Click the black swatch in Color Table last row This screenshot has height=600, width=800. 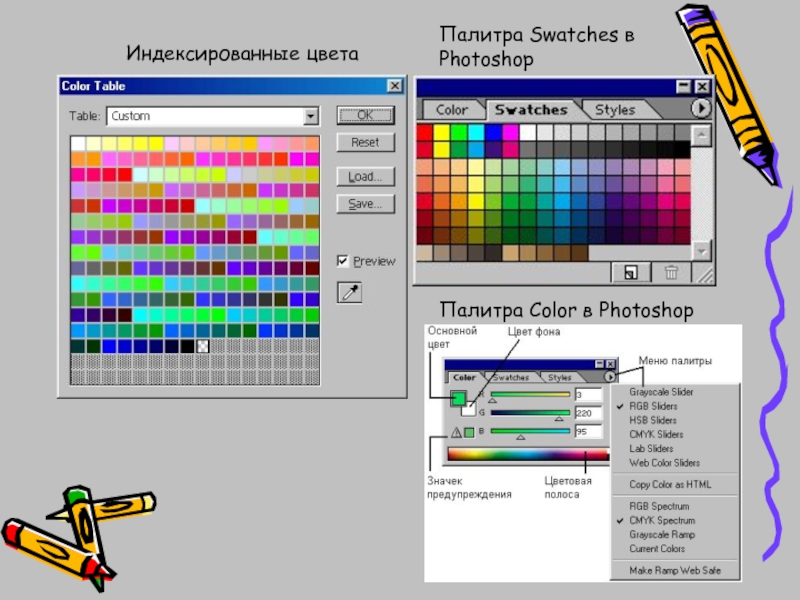point(187,346)
